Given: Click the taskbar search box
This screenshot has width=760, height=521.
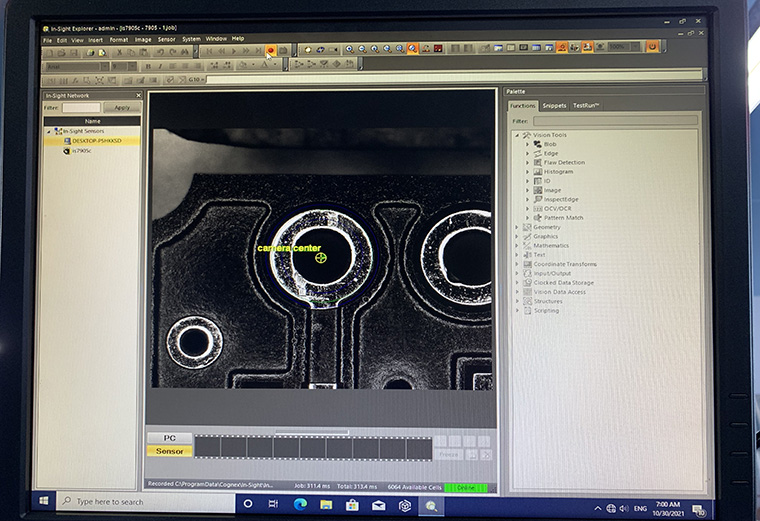Looking at the screenshot, I should point(145,502).
